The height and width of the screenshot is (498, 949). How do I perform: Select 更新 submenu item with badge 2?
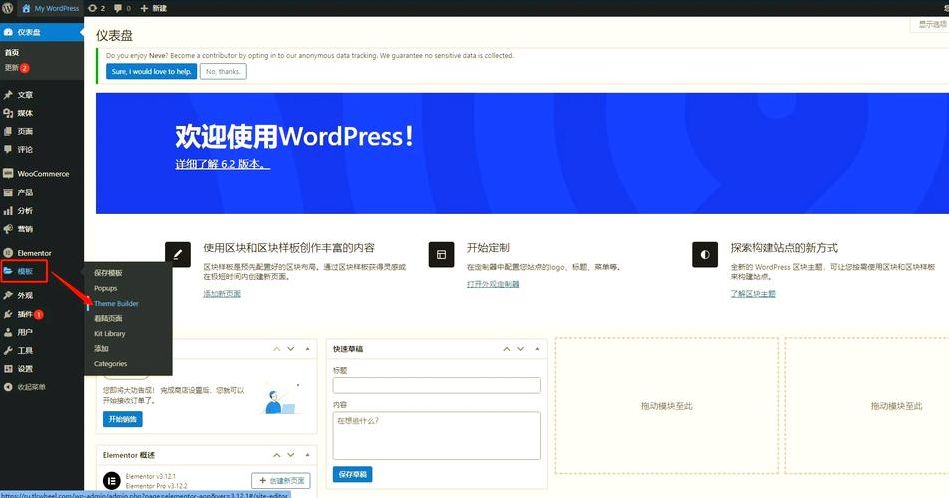coord(16,68)
